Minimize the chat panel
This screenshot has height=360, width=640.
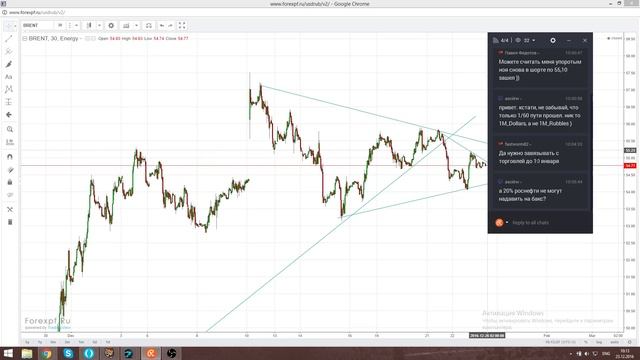pyautogui.click(x=569, y=40)
